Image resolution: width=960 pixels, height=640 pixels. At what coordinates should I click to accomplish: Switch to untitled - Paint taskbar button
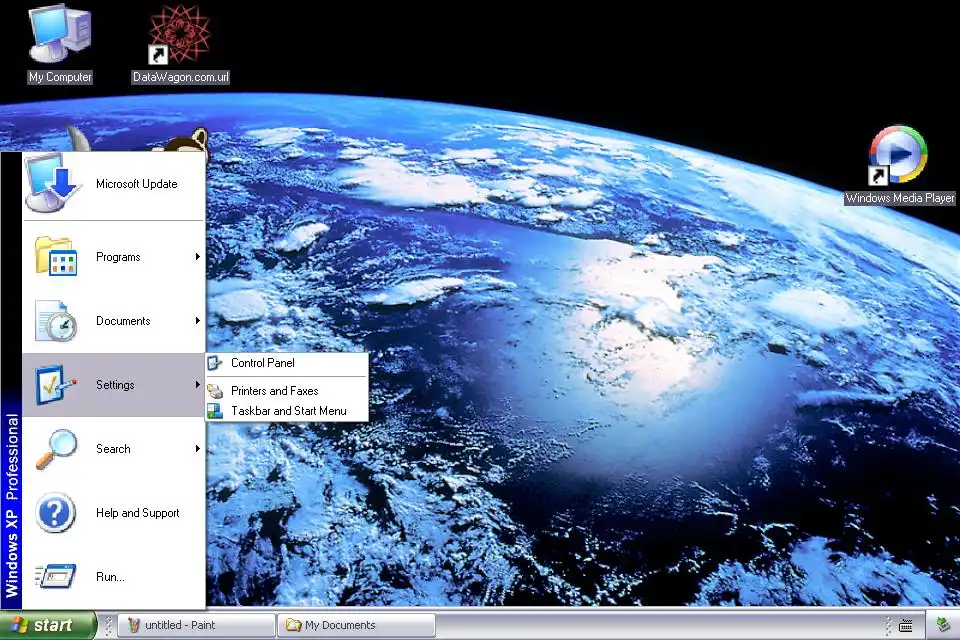[196, 625]
